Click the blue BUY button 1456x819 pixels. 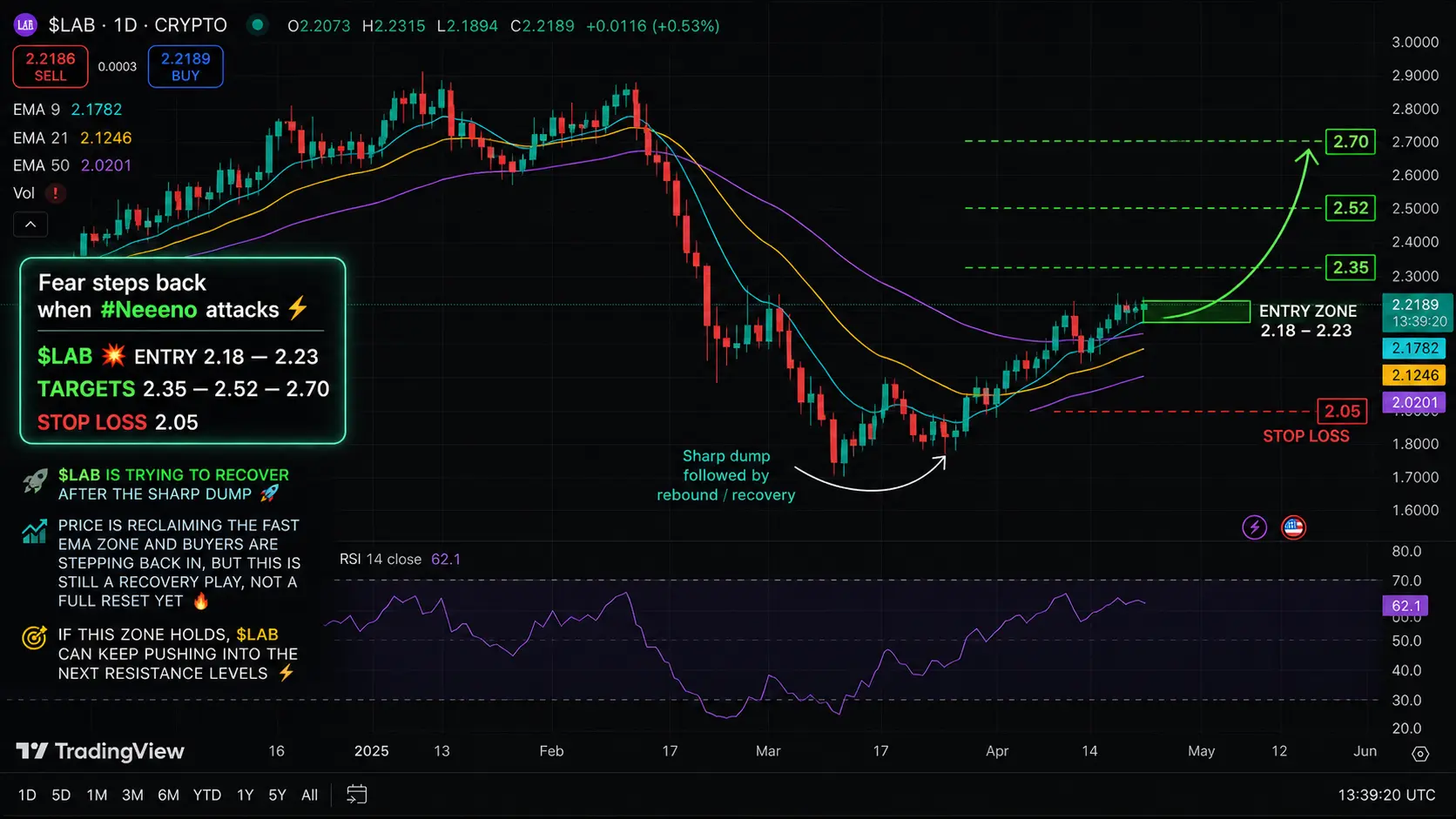click(185, 67)
